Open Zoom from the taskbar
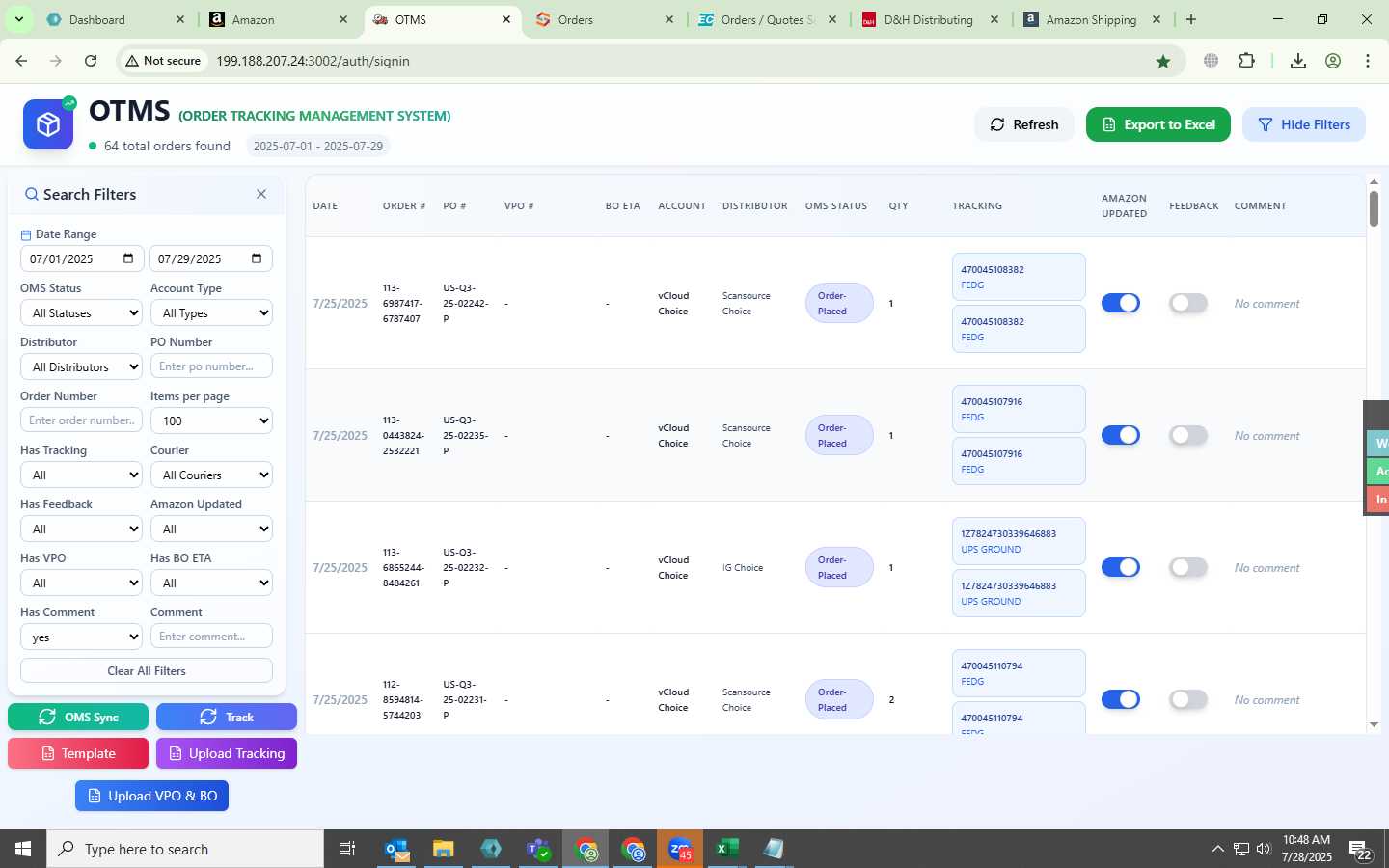The image size is (1389, 868). tap(680, 849)
